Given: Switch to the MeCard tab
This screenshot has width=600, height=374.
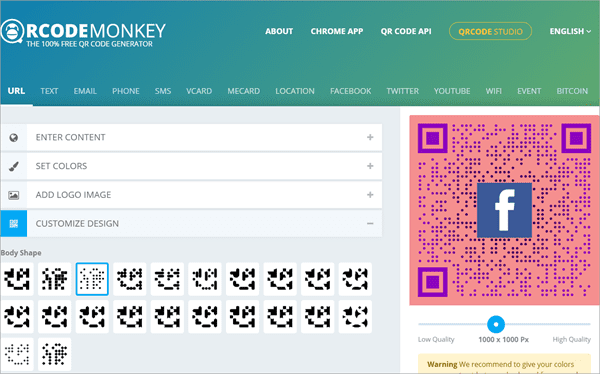Looking at the screenshot, I should tap(243, 91).
